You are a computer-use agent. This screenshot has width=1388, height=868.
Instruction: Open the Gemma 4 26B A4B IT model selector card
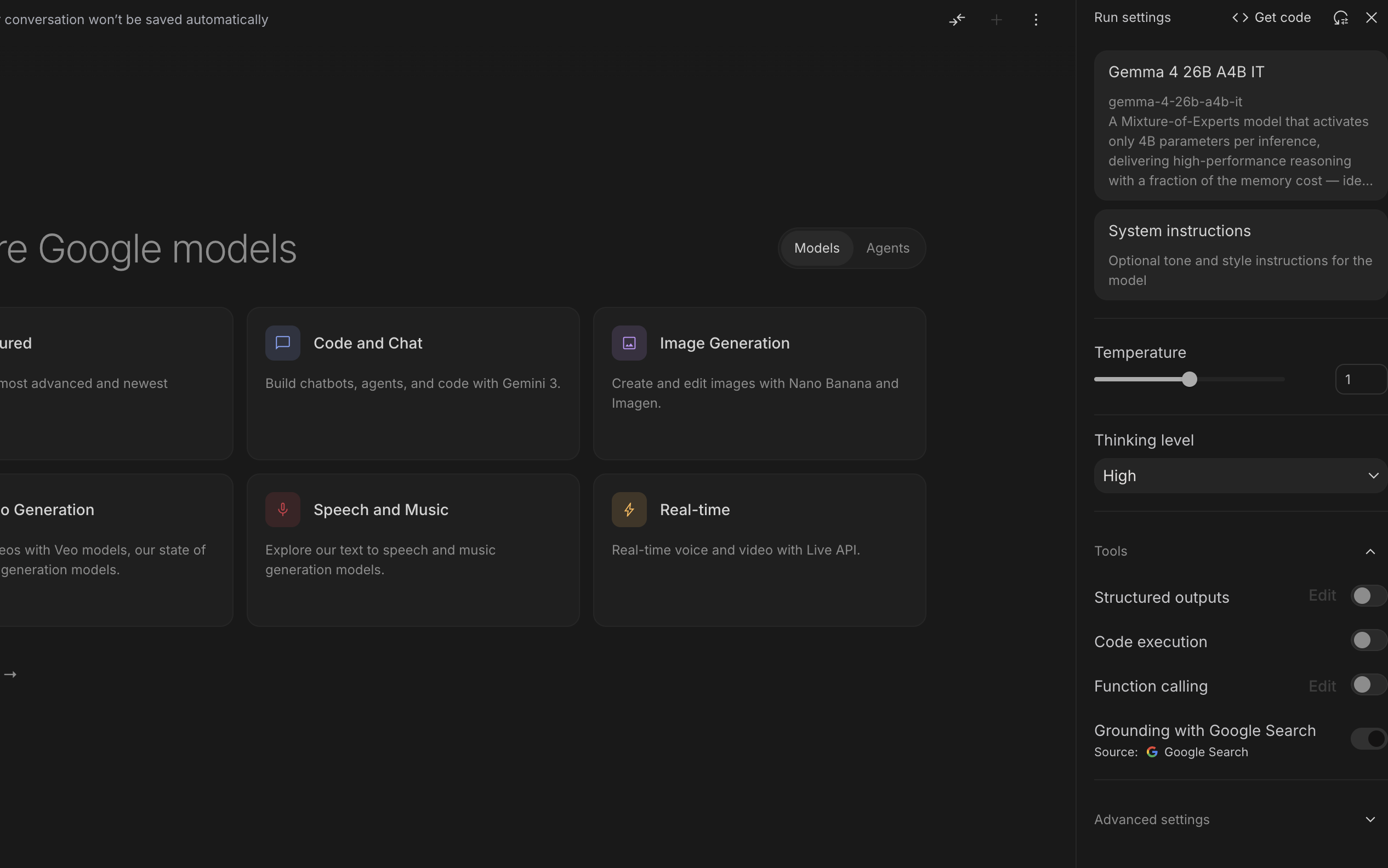pos(1241,125)
